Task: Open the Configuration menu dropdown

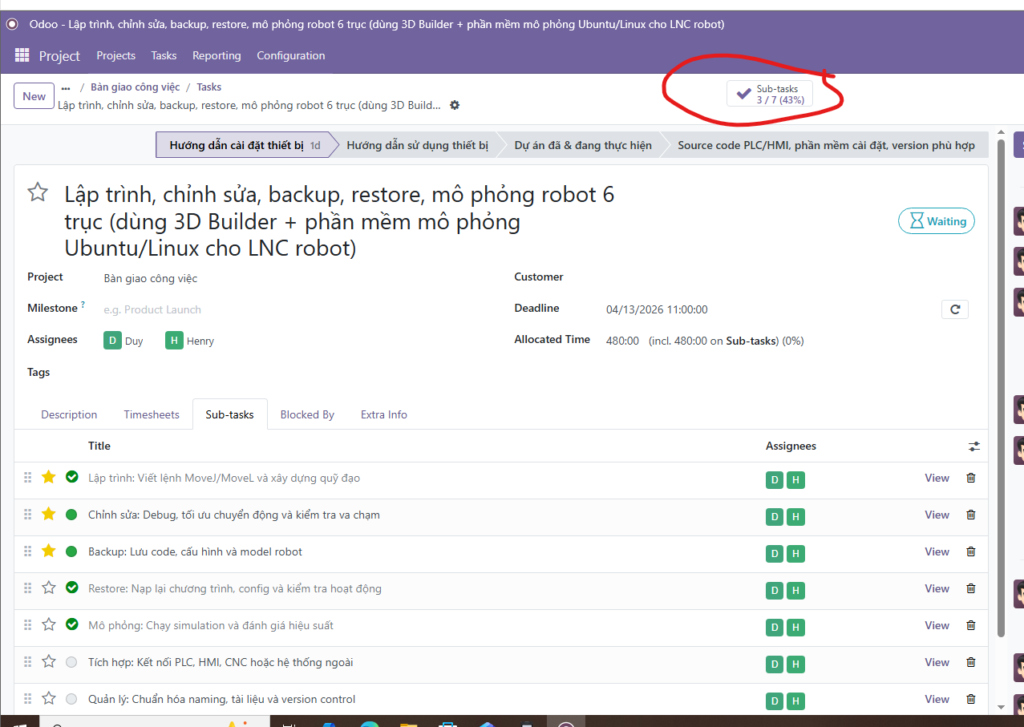Action: click(290, 56)
